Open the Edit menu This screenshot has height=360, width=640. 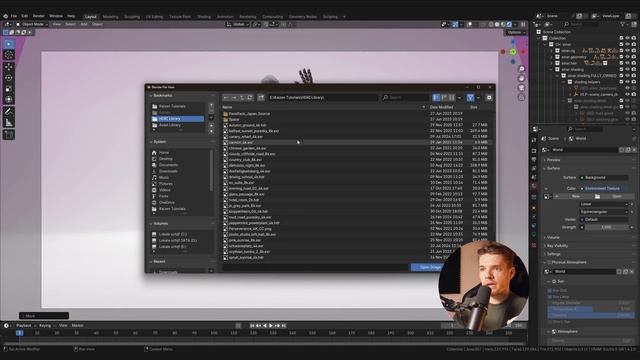coord(25,16)
